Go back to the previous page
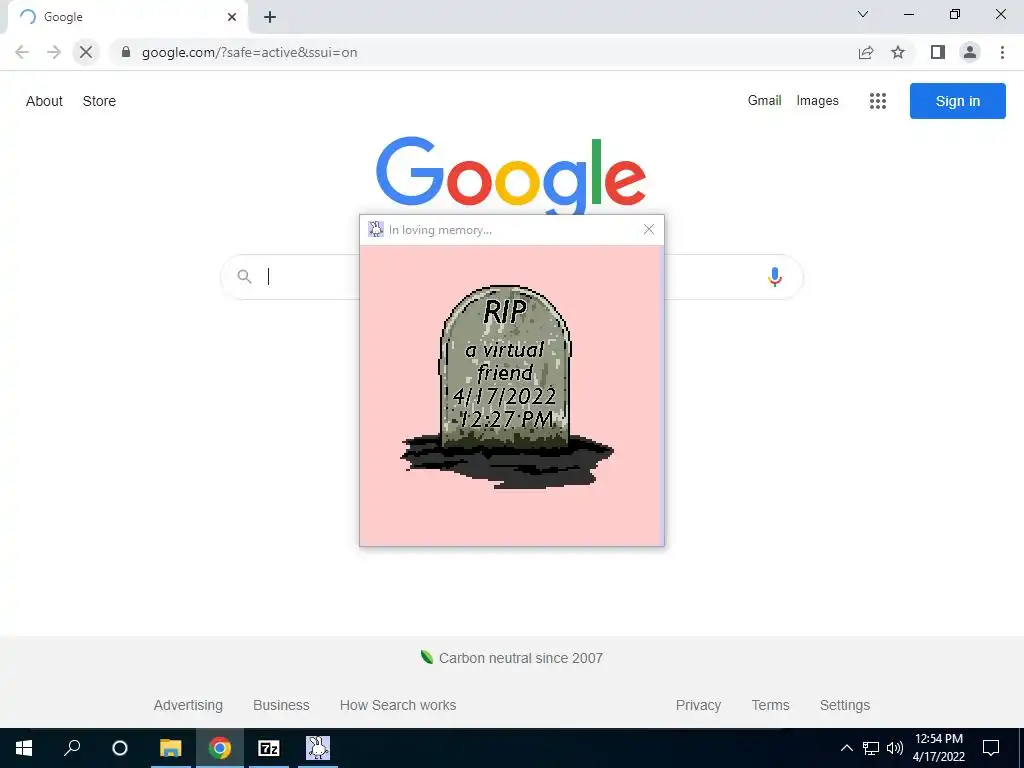Screen dimensions: 1024x768 (22, 52)
